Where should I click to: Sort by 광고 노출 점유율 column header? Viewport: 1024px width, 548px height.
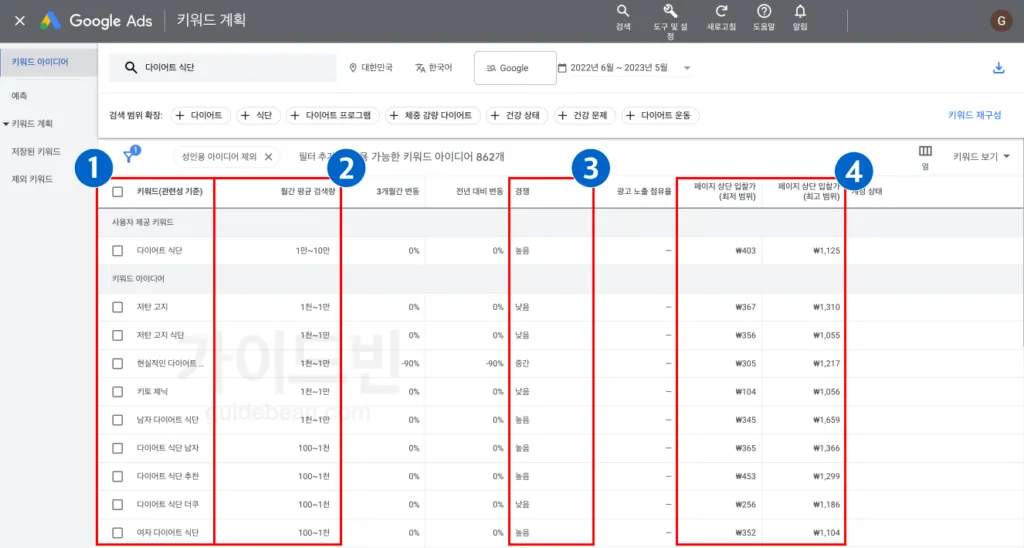click(x=644, y=191)
